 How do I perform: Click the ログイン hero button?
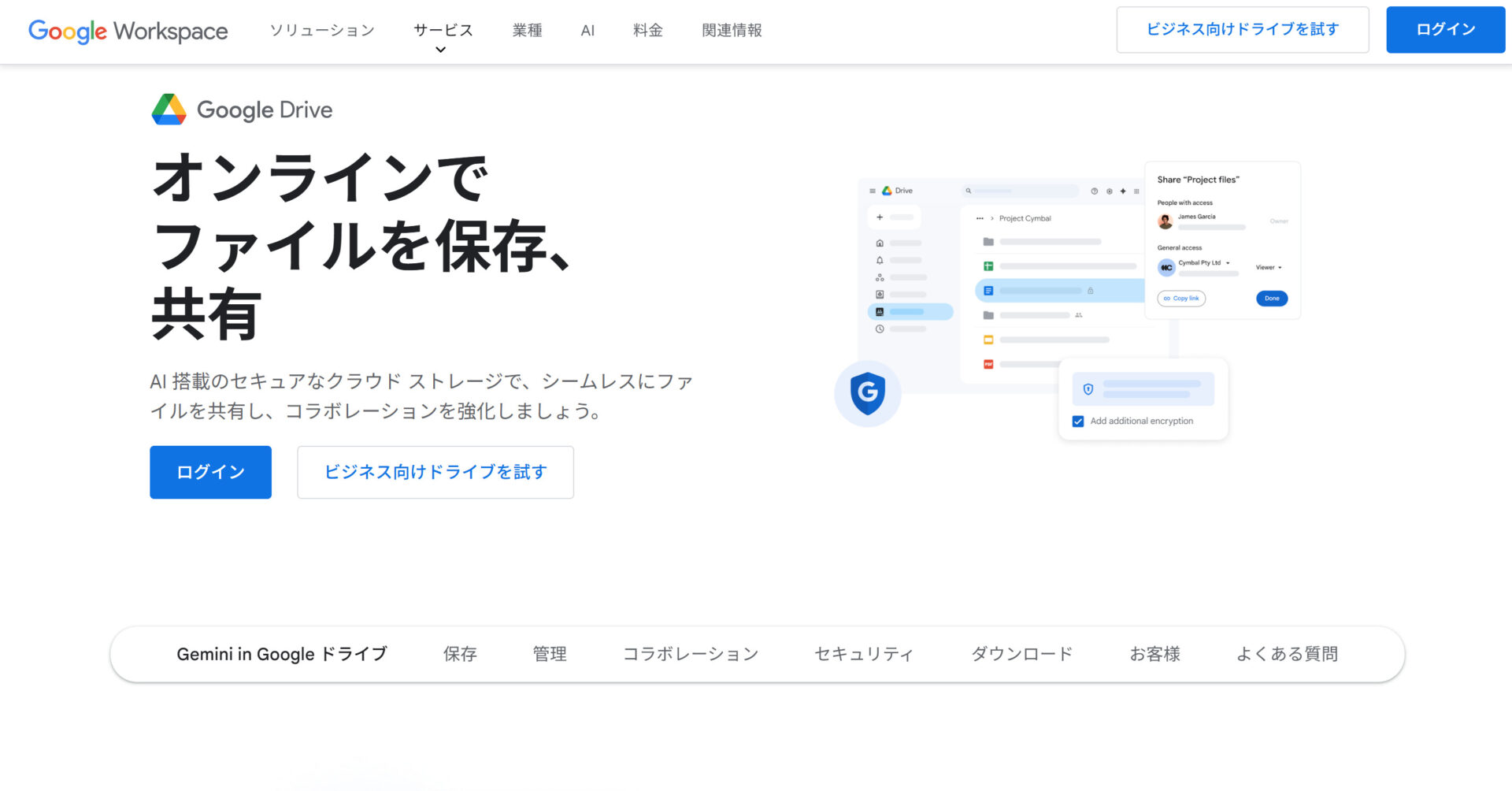click(209, 472)
